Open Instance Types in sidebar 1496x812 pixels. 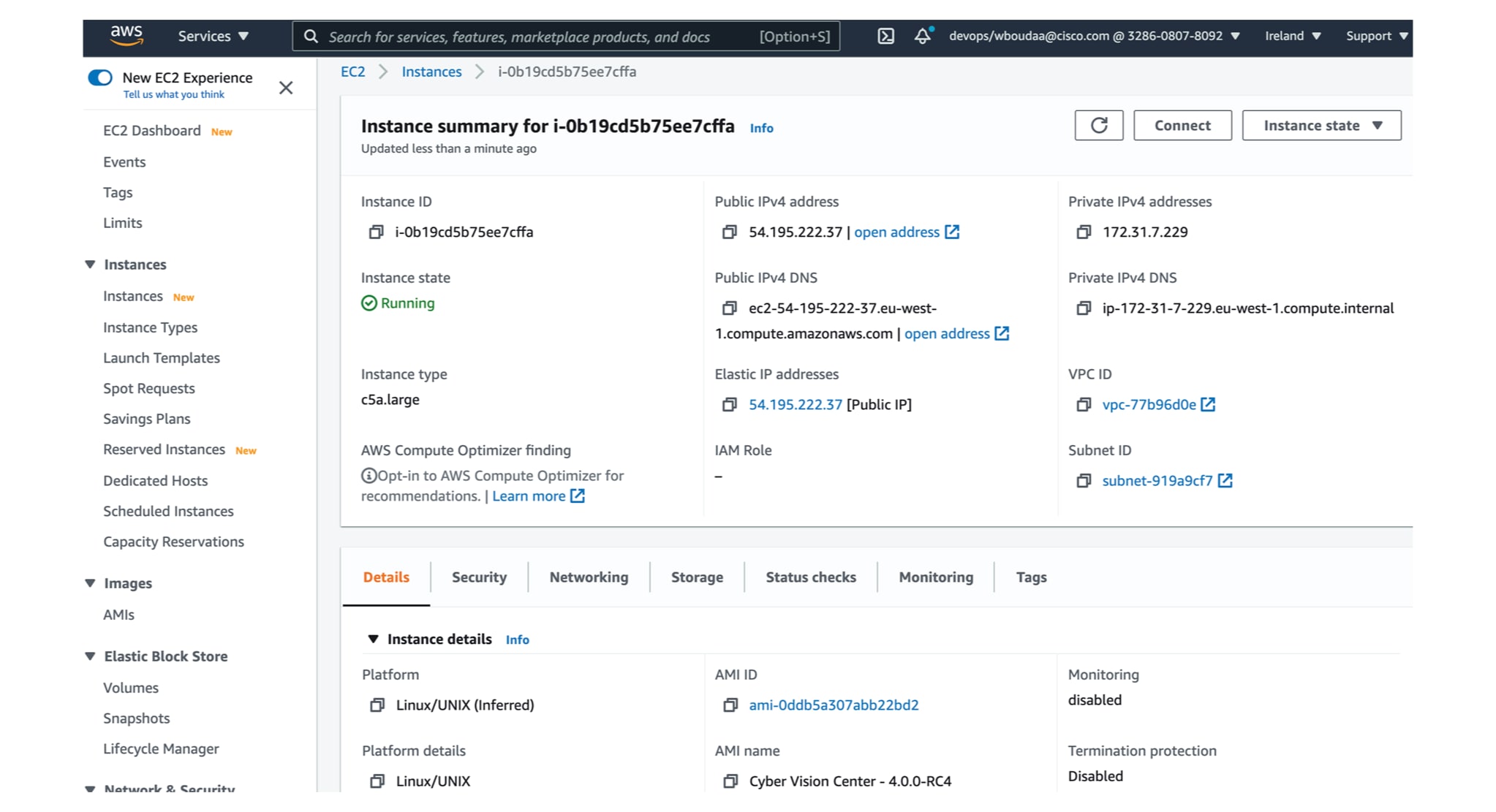[150, 327]
